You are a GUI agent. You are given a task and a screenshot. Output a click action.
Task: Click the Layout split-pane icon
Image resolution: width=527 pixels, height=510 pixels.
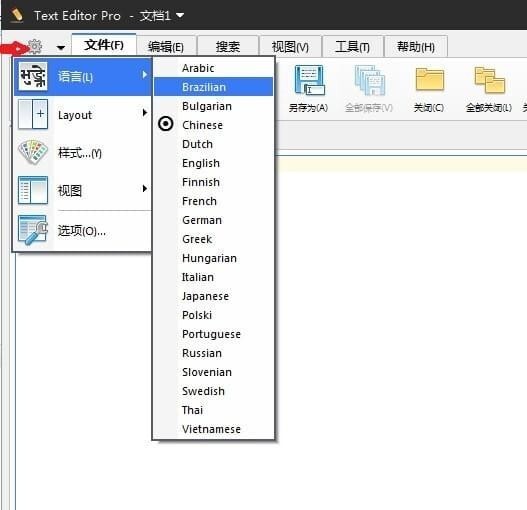(33, 114)
